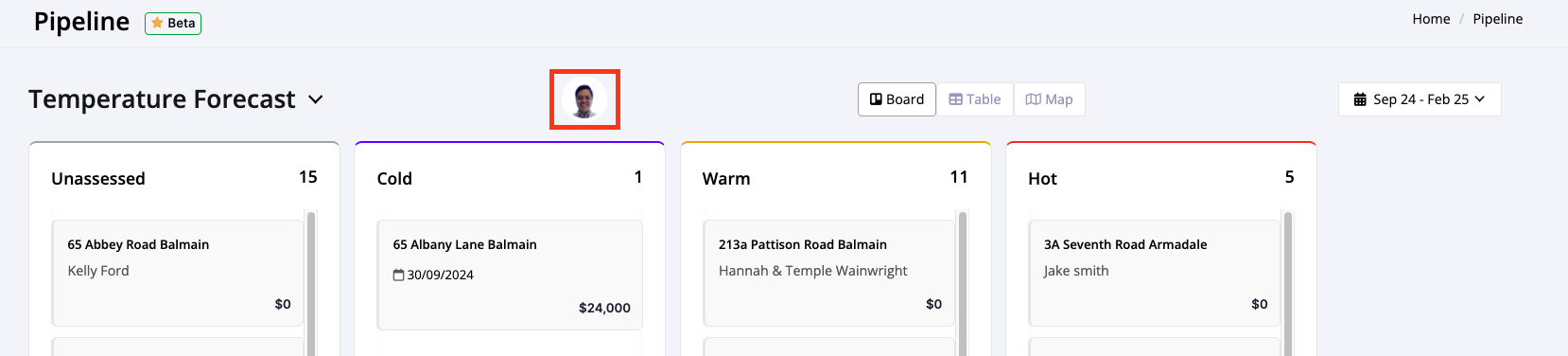Click the Beta star badge
This screenshot has width=1568, height=356.
click(173, 23)
